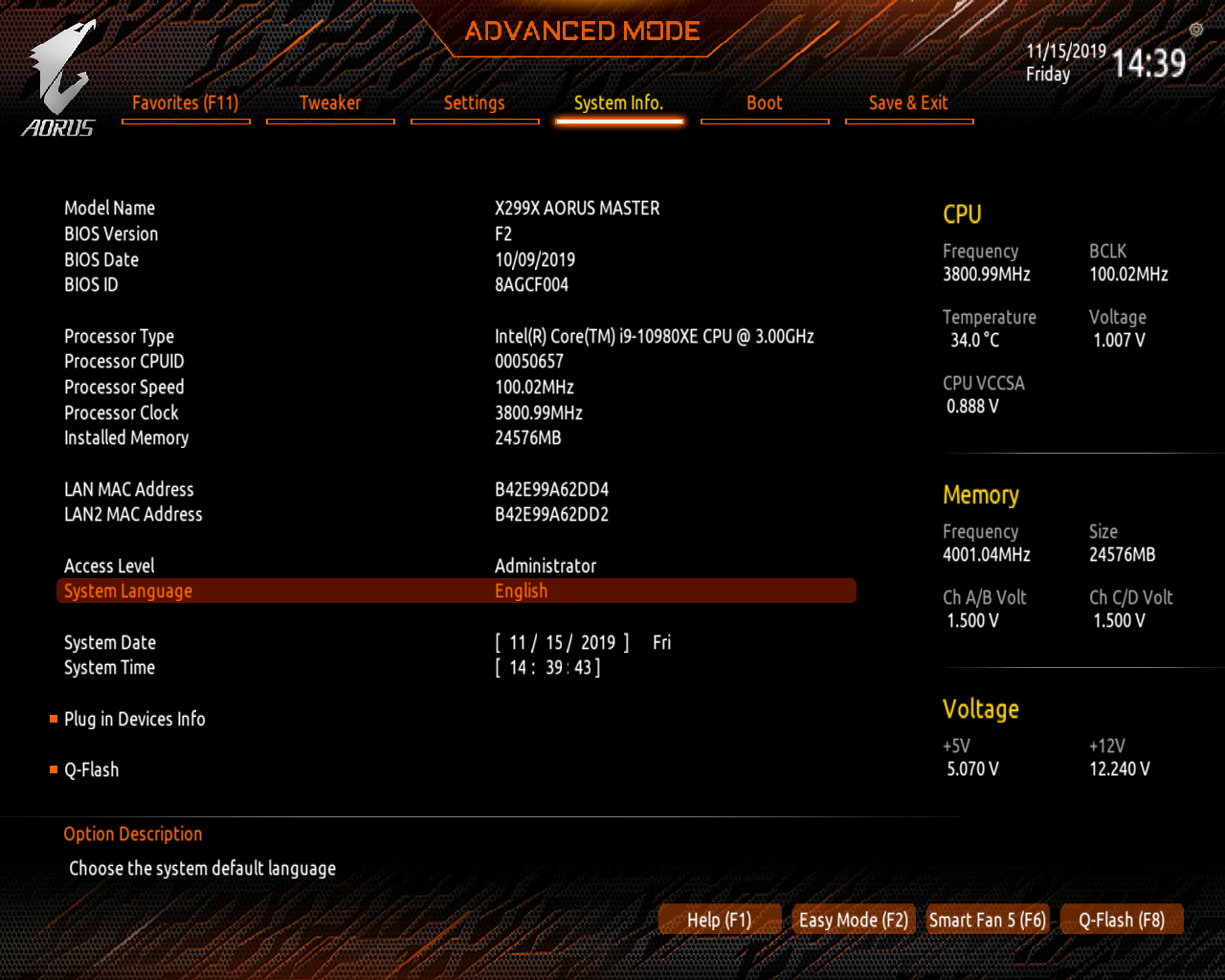Click the System Time label

[x=109, y=667]
